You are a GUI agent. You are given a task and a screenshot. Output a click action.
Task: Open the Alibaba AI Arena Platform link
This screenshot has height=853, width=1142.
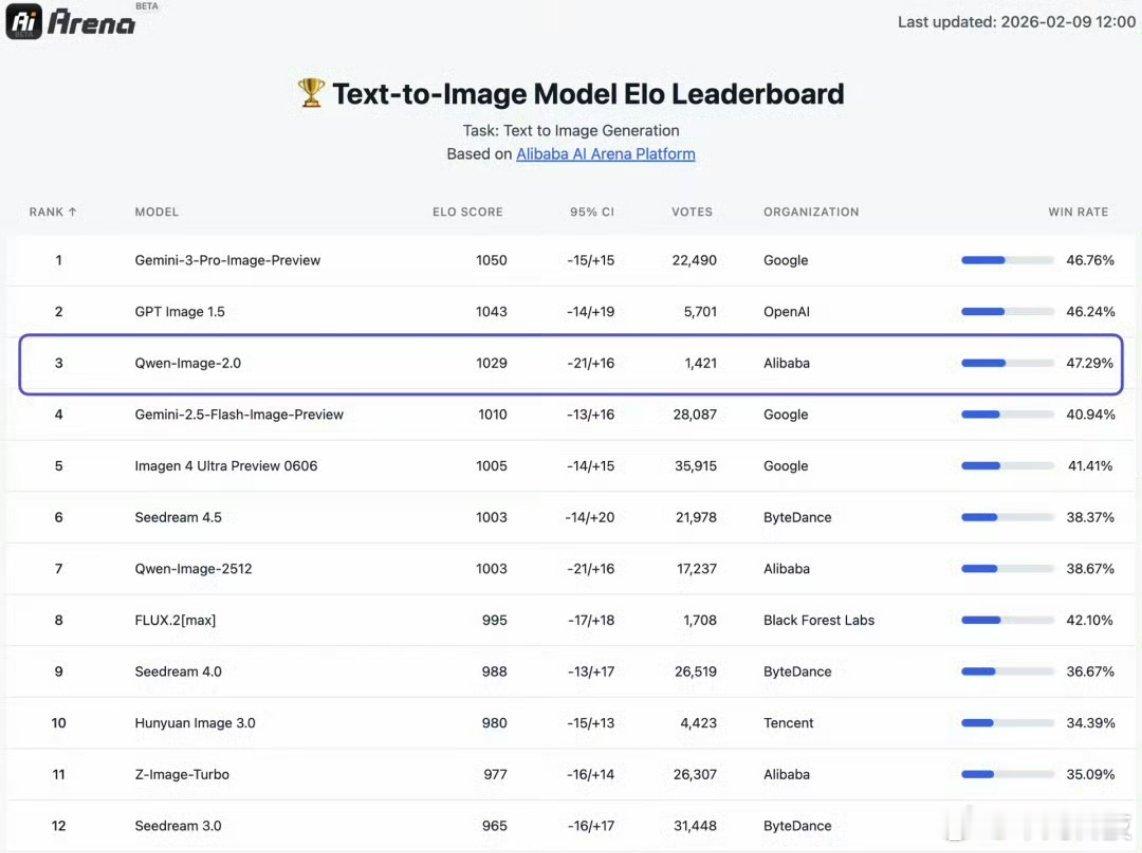[605, 154]
